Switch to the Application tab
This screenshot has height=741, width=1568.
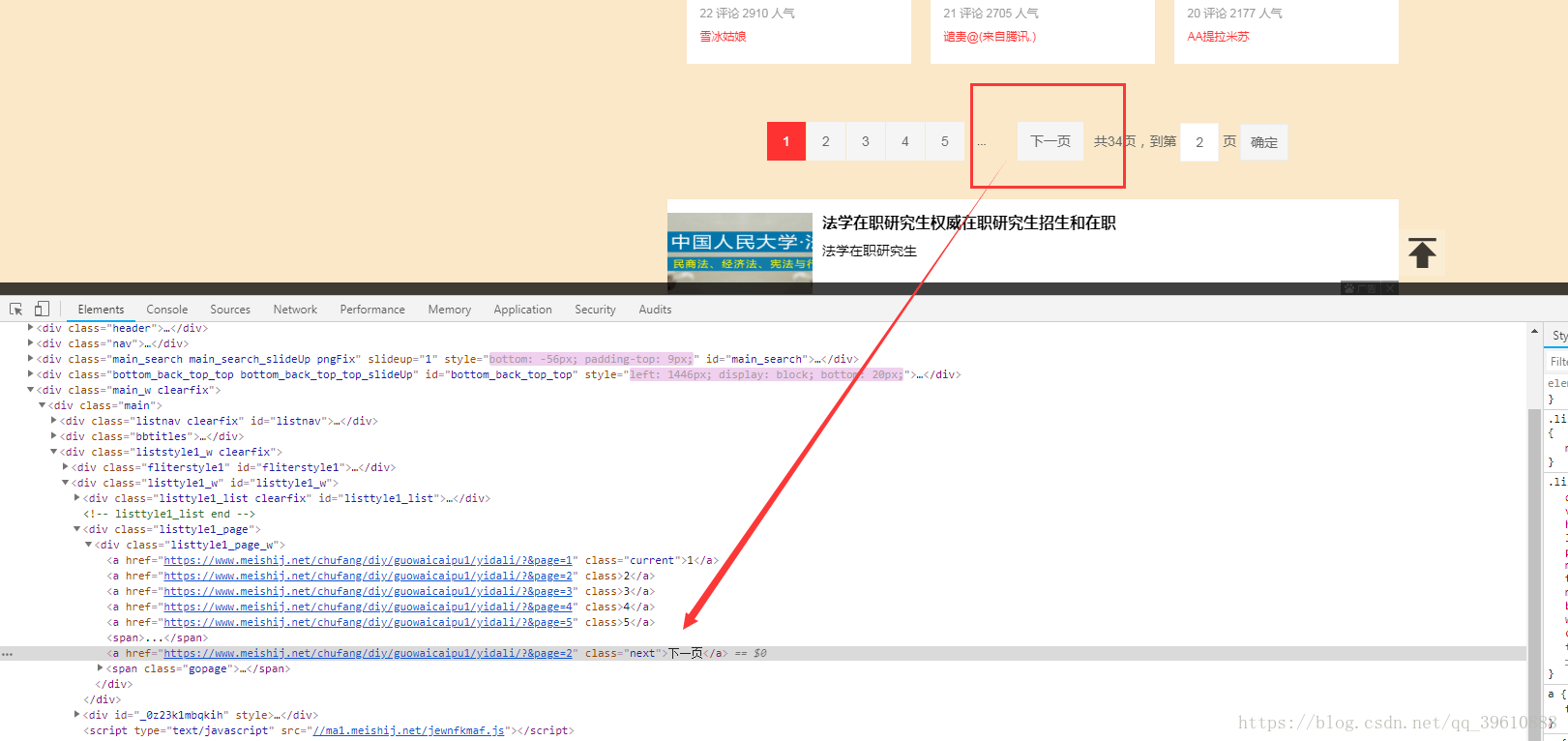(522, 310)
